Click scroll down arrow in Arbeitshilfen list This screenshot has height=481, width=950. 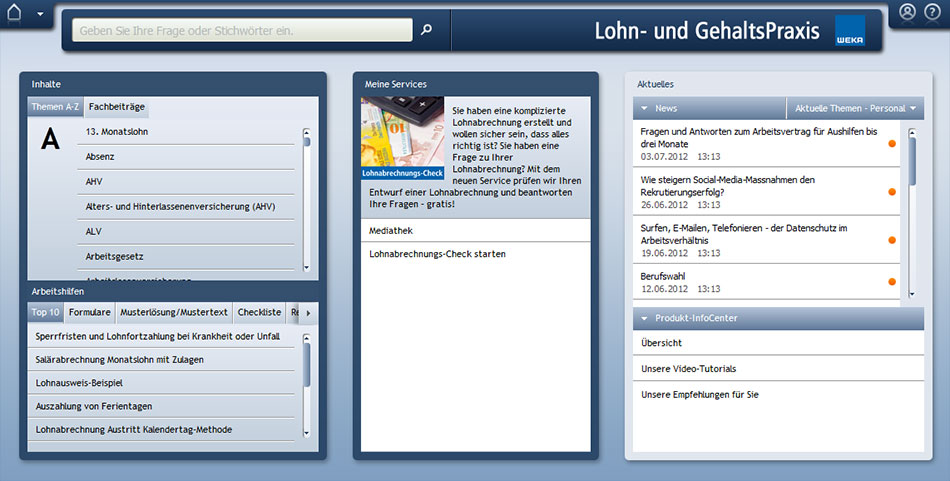pos(307,433)
